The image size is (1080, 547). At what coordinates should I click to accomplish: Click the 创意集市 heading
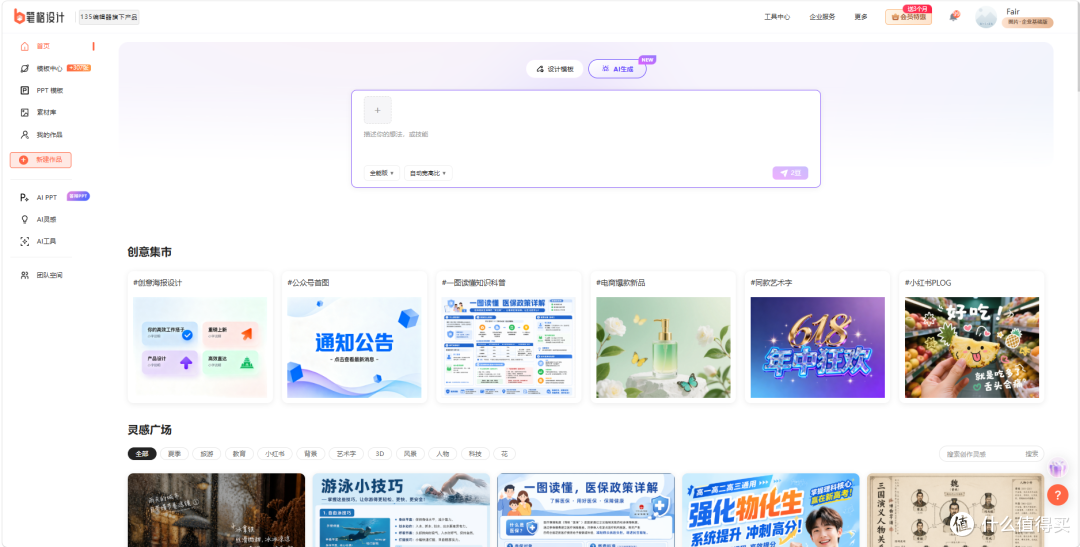[149, 252]
